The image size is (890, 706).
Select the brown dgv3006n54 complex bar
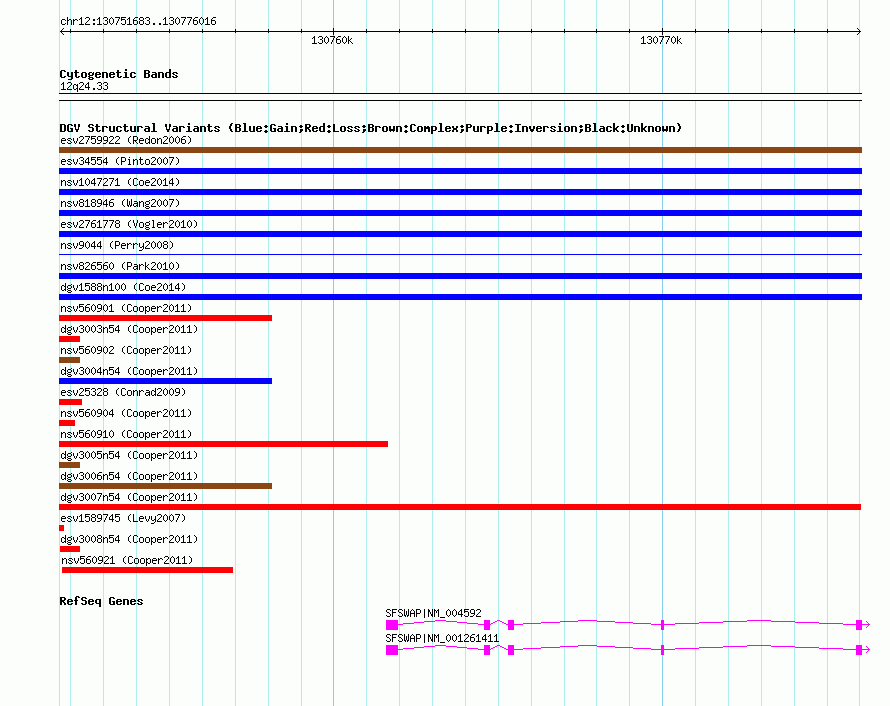coord(165,486)
